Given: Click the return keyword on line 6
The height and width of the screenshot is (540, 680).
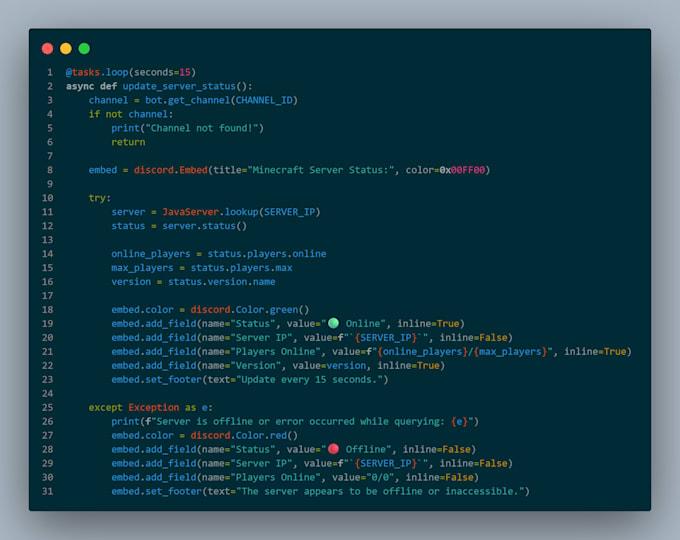Looking at the screenshot, I should click(x=128, y=142).
